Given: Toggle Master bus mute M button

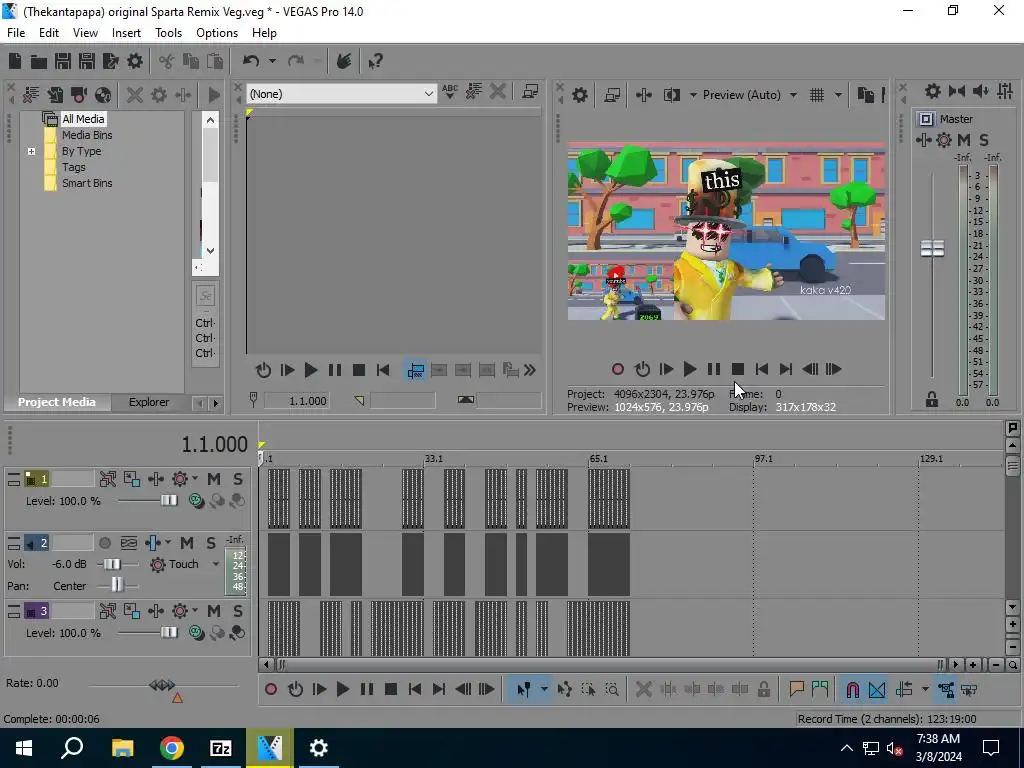Looking at the screenshot, I should (964, 140).
